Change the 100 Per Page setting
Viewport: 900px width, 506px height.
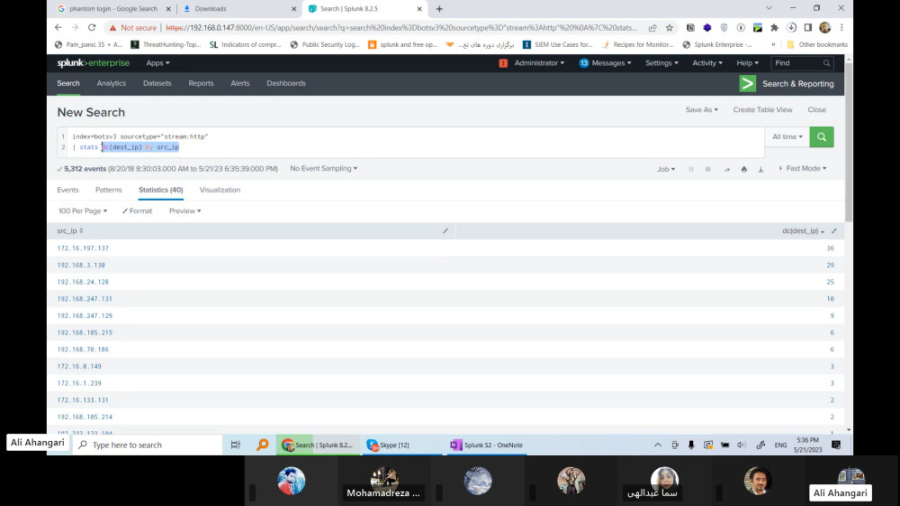(x=82, y=211)
